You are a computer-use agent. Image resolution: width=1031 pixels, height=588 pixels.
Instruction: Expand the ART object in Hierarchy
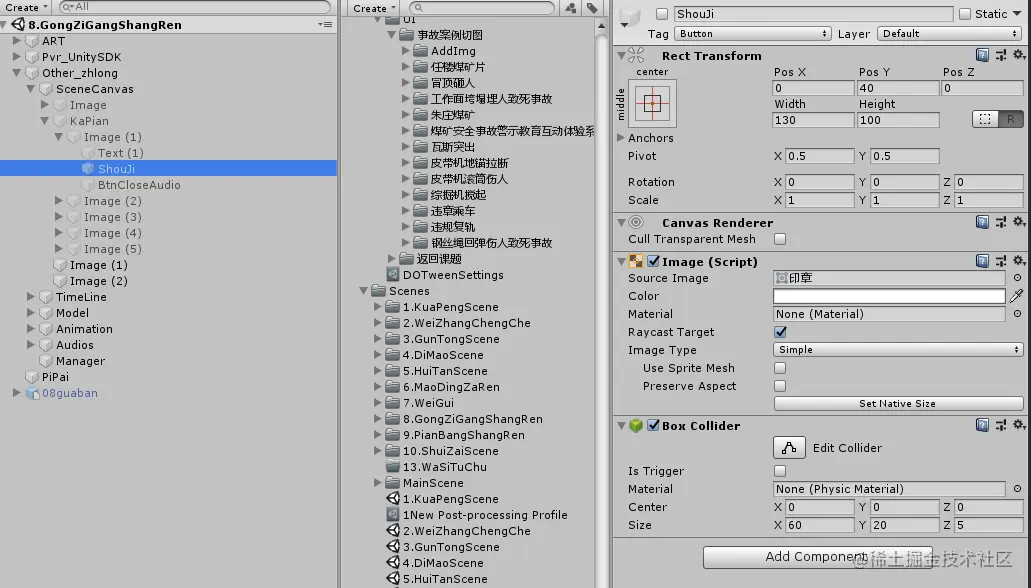coord(17,41)
